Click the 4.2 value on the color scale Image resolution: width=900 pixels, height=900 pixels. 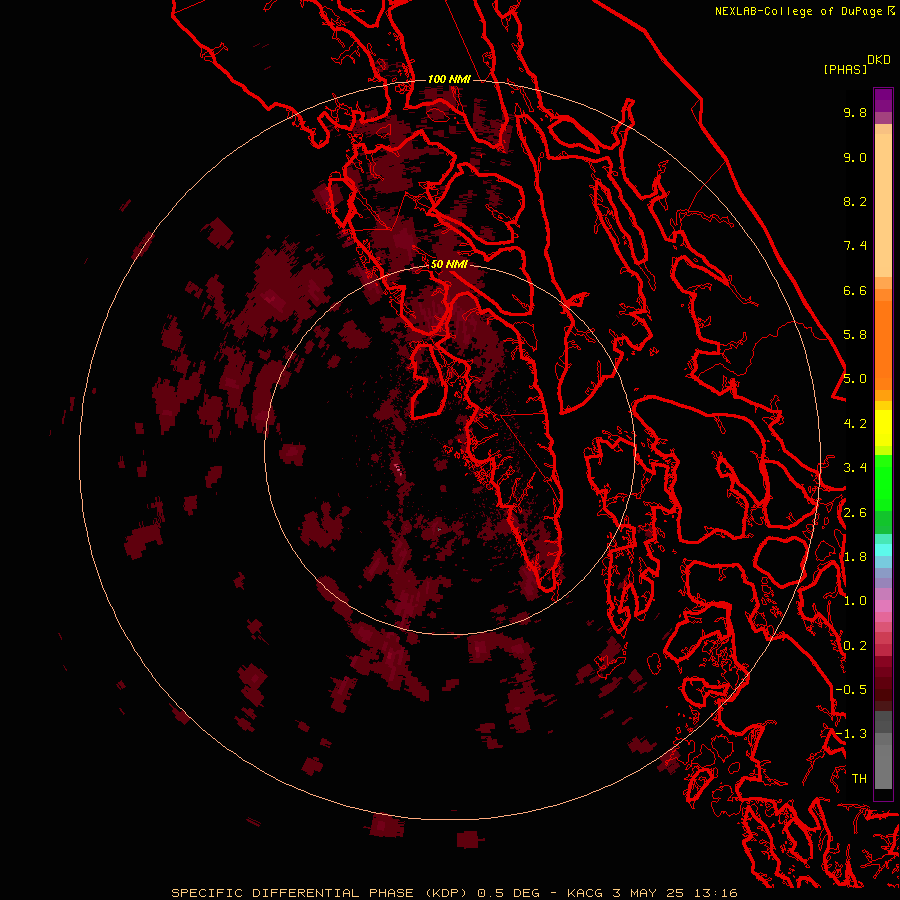(855, 424)
